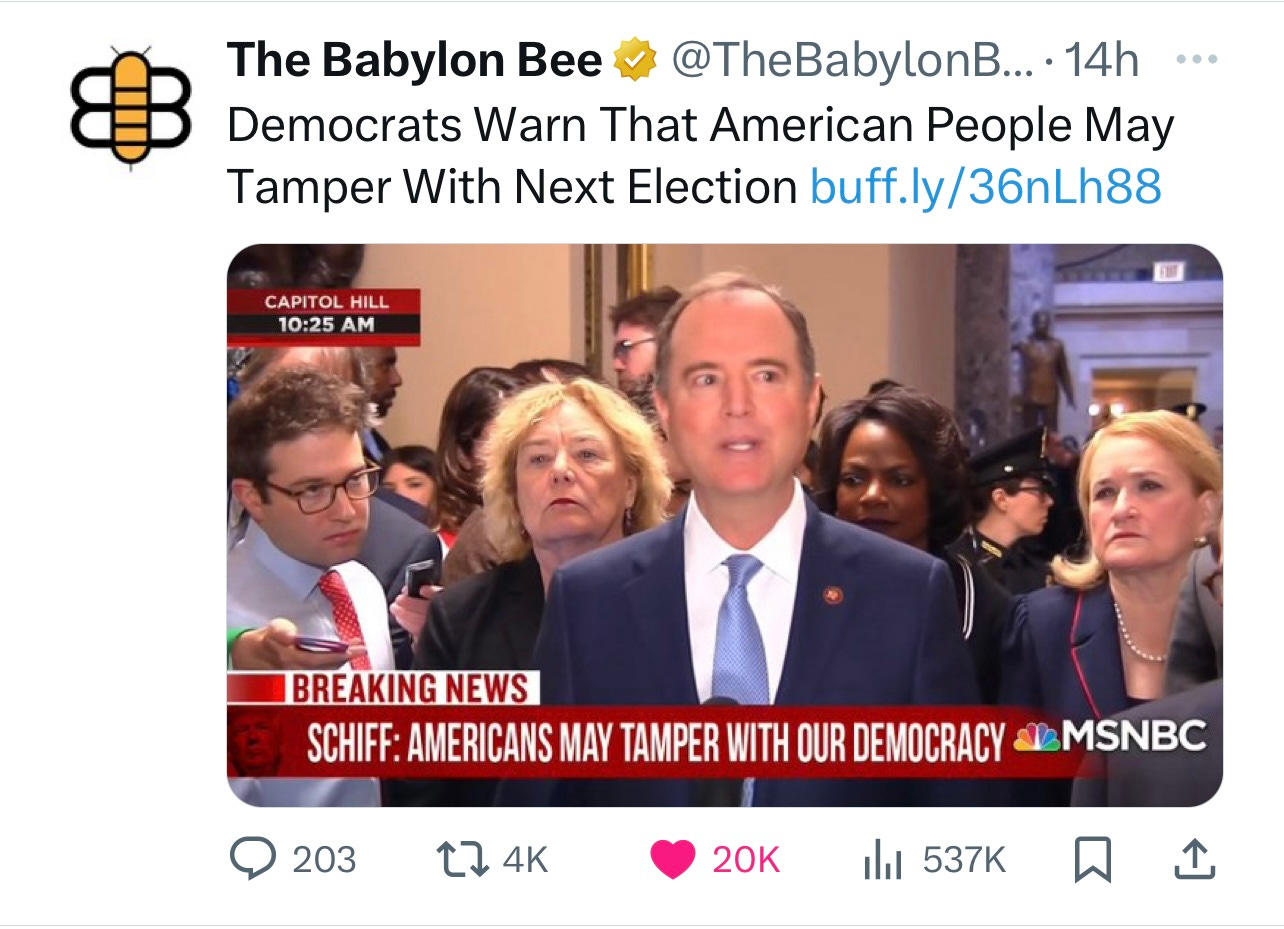Click the 203 replies count
Image resolution: width=1284 pixels, height=929 pixels.
(x=324, y=860)
